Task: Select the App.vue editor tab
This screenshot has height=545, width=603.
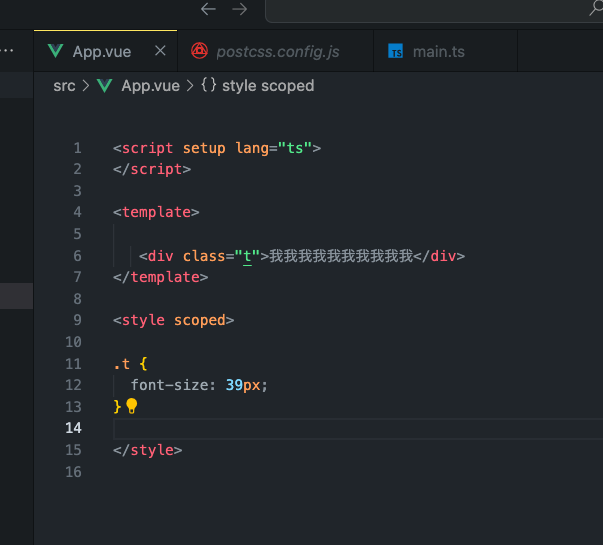Action: pos(102,51)
